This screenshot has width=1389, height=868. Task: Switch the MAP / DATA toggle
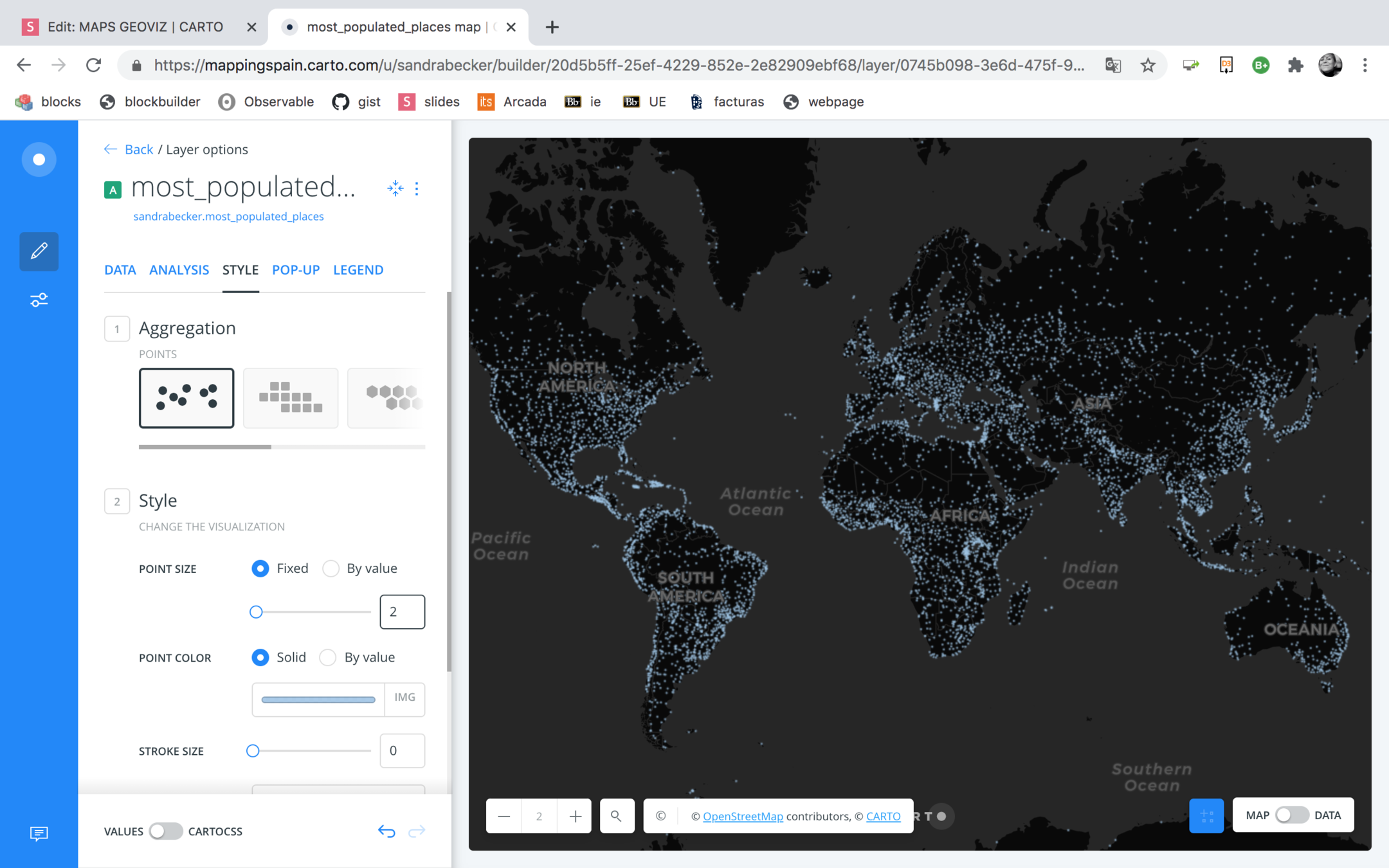pos(1291,815)
